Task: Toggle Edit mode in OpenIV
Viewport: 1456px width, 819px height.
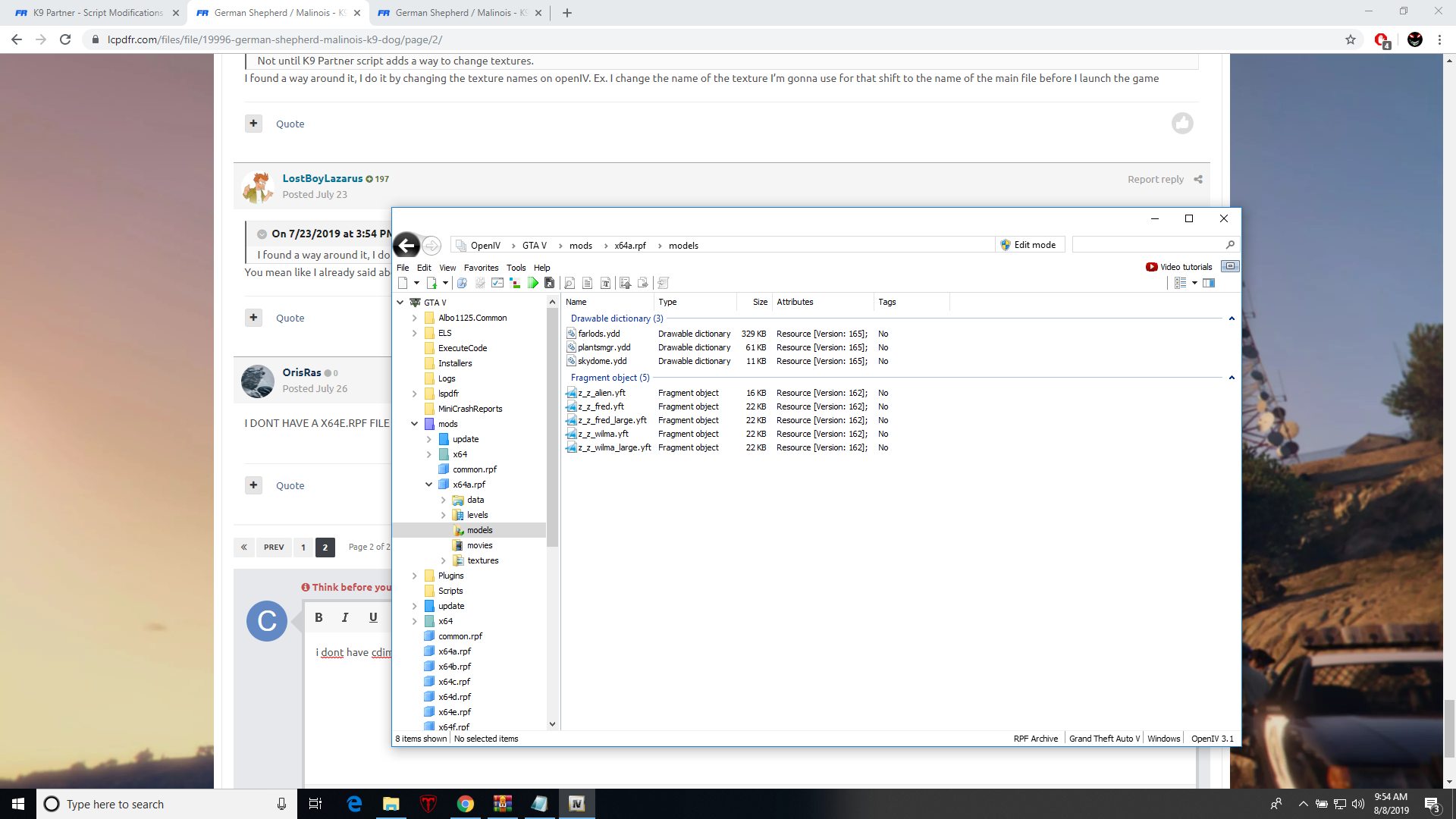Action: tap(1028, 244)
